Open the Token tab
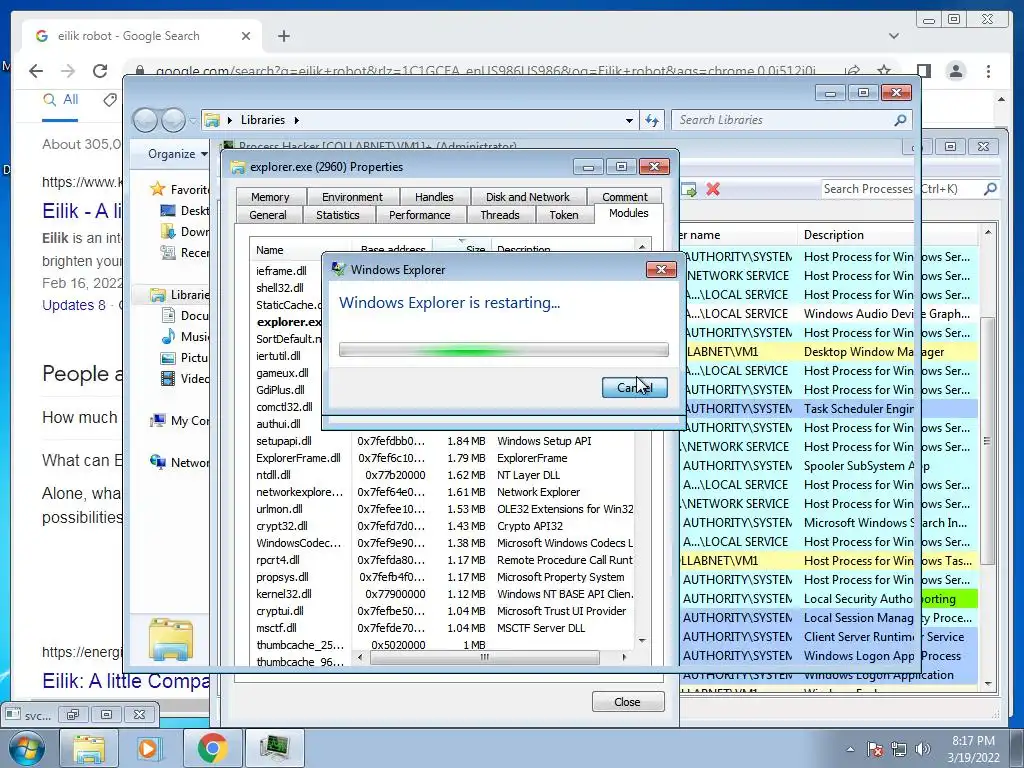 pyautogui.click(x=564, y=215)
